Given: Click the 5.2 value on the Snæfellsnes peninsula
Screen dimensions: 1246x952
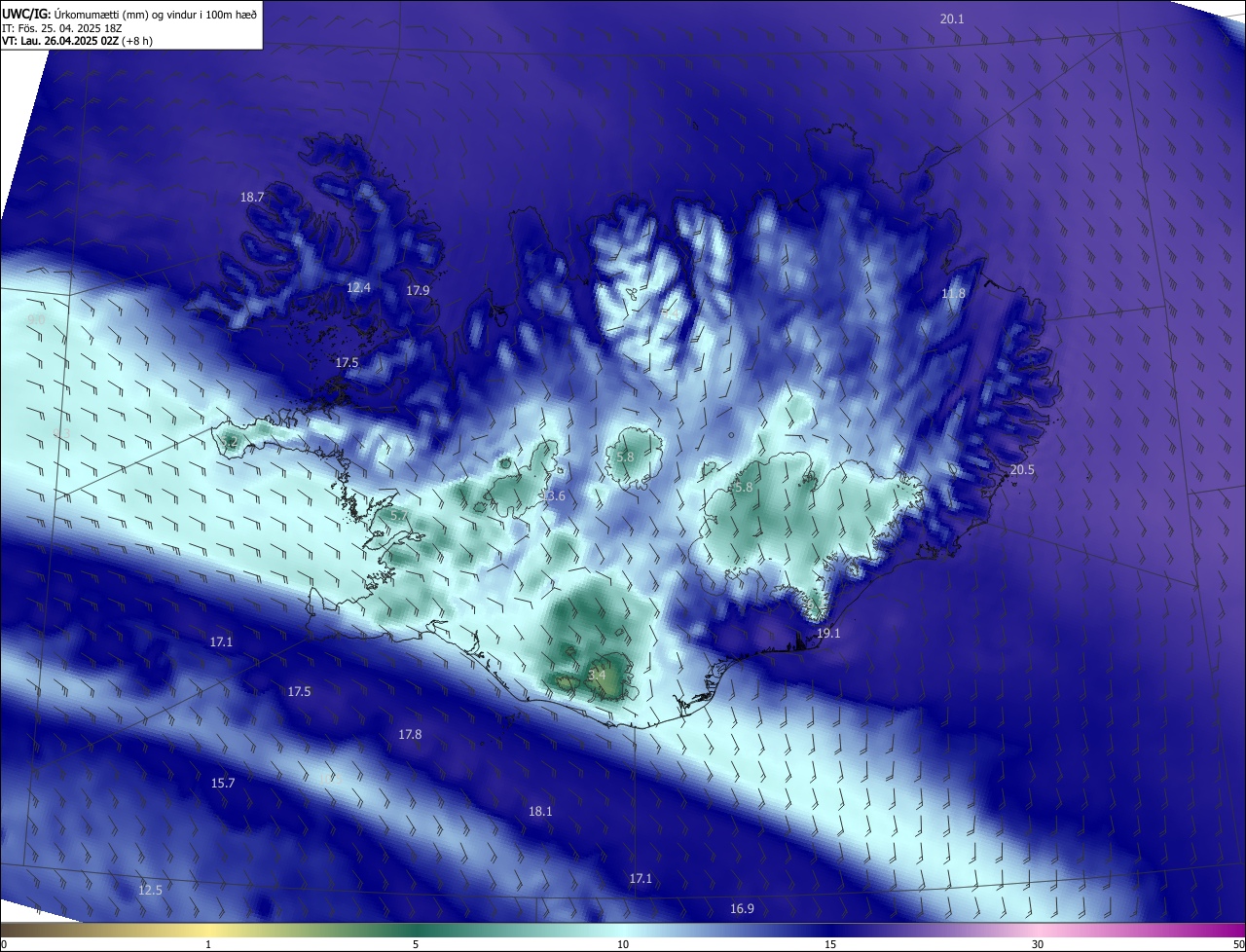Looking at the screenshot, I should 229,443.
